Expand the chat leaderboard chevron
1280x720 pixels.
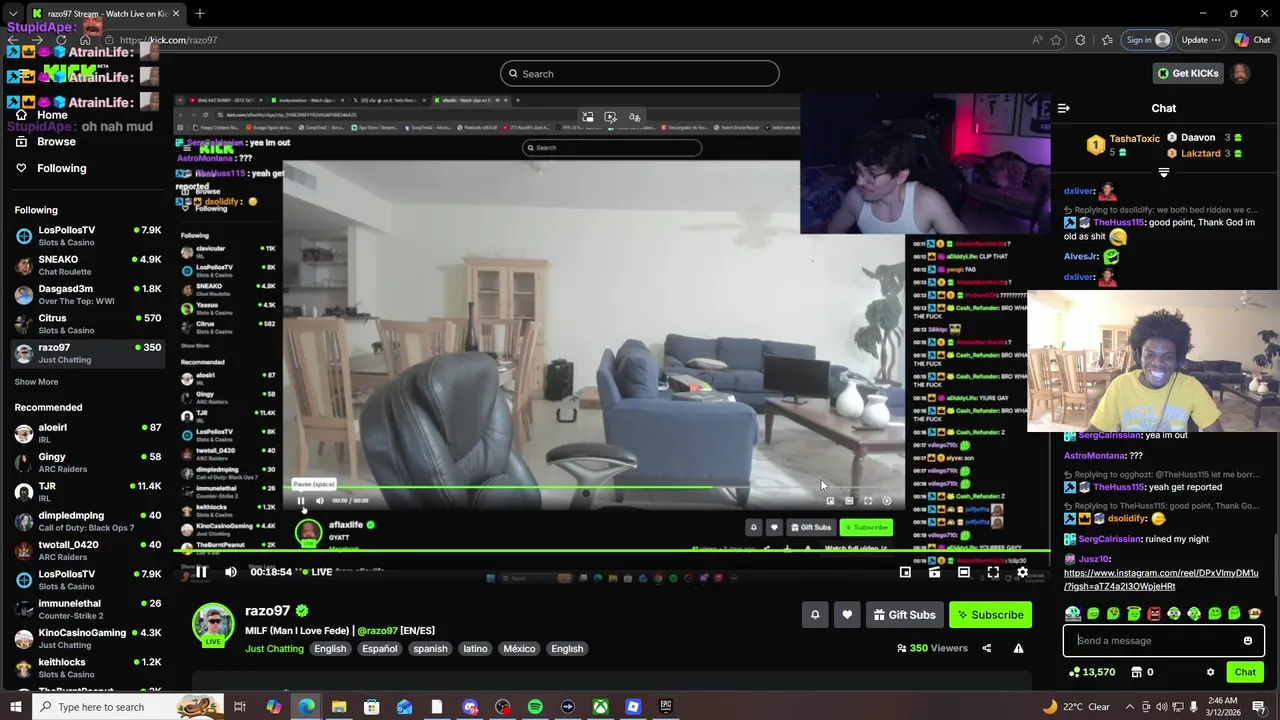1163,173
